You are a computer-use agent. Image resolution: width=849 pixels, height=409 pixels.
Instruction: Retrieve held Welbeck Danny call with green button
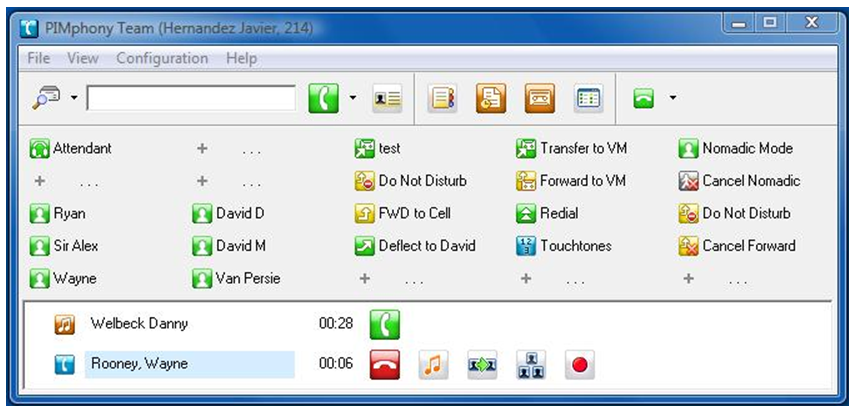coord(384,324)
